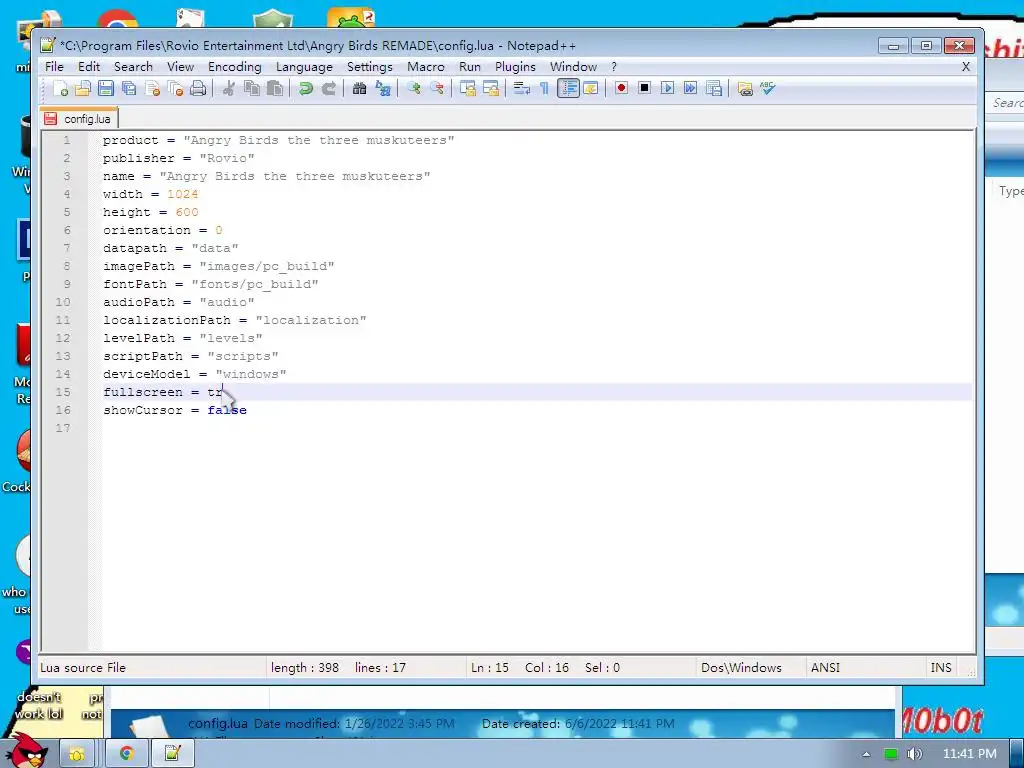1024x768 pixels.
Task: Click the Close All toolbar icon
Action: click(175, 88)
